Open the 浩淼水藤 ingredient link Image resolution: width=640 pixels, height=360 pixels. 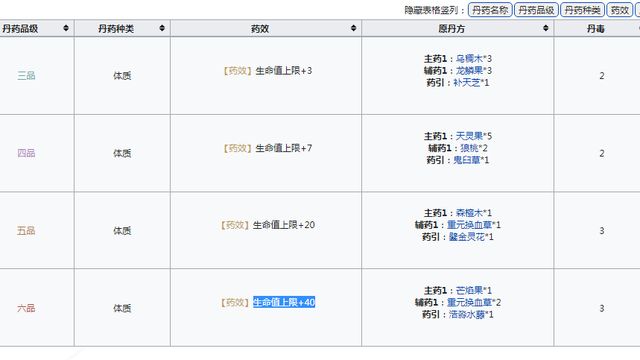click(467, 314)
